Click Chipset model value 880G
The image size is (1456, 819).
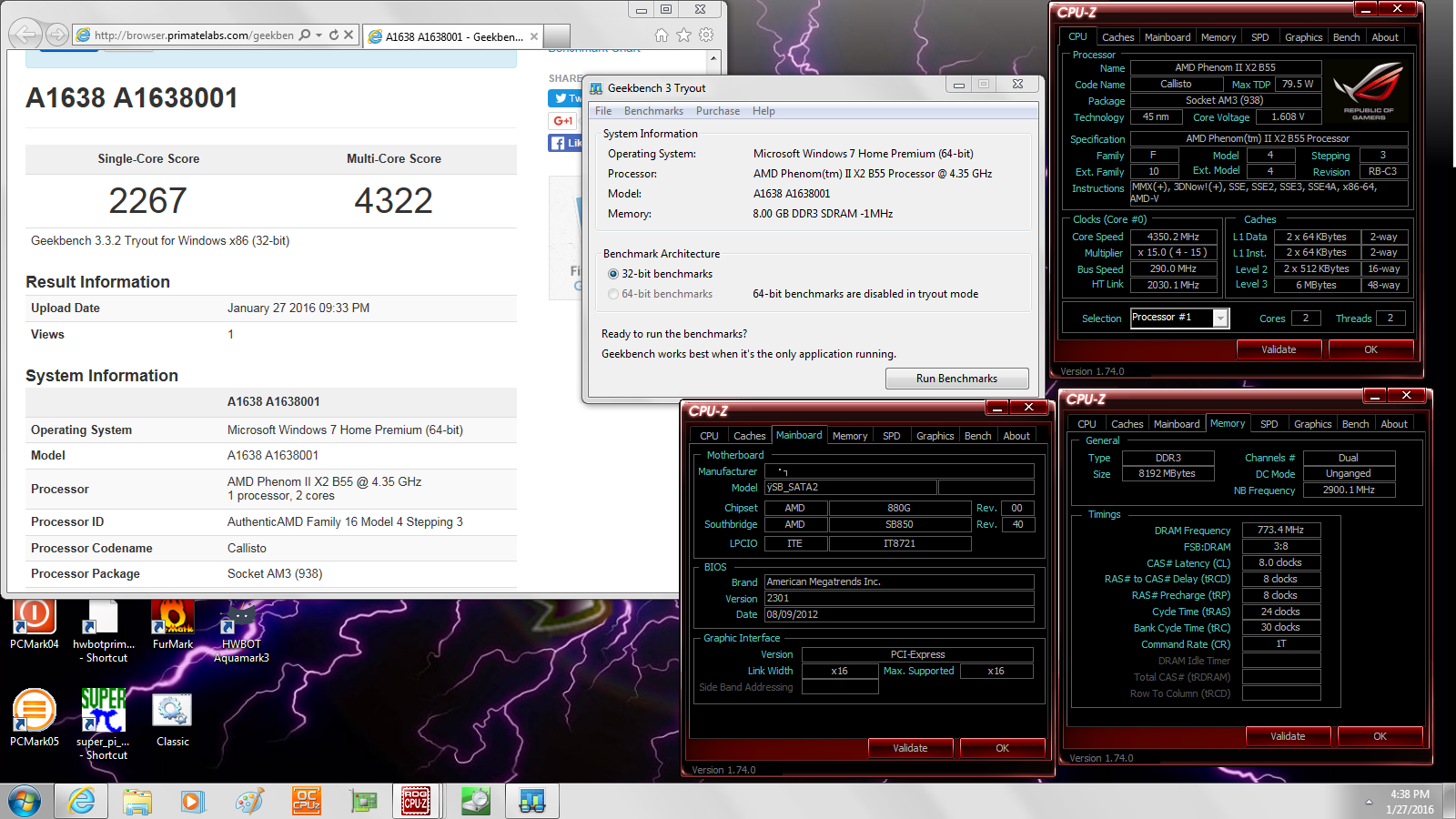pyautogui.click(x=899, y=508)
